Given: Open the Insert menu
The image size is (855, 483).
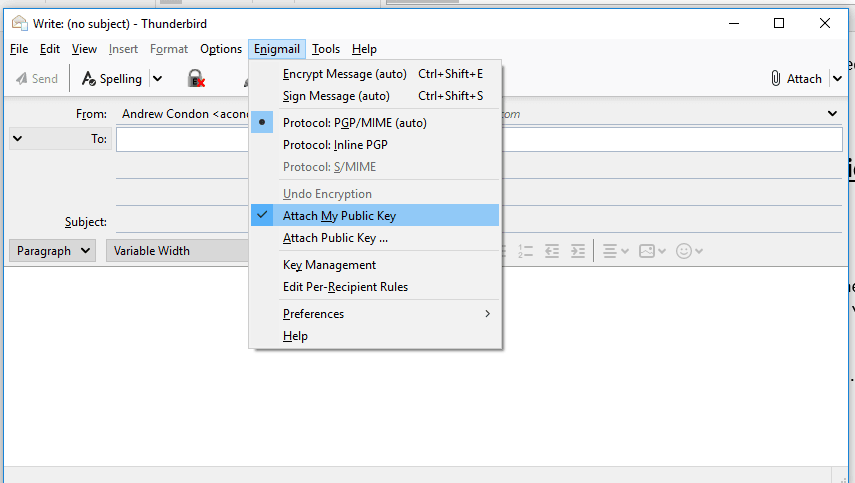Looking at the screenshot, I should [x=123, y=49].
